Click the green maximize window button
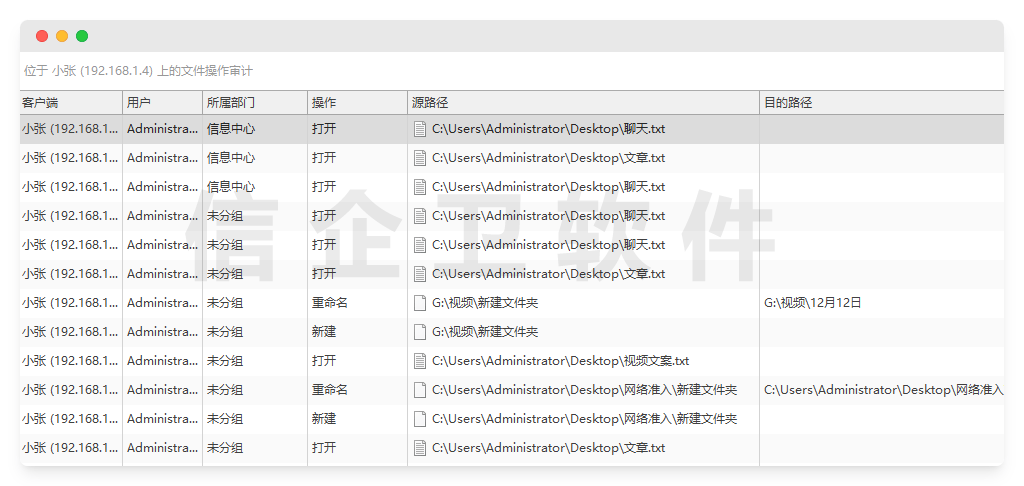 click(x=82, y=36)
